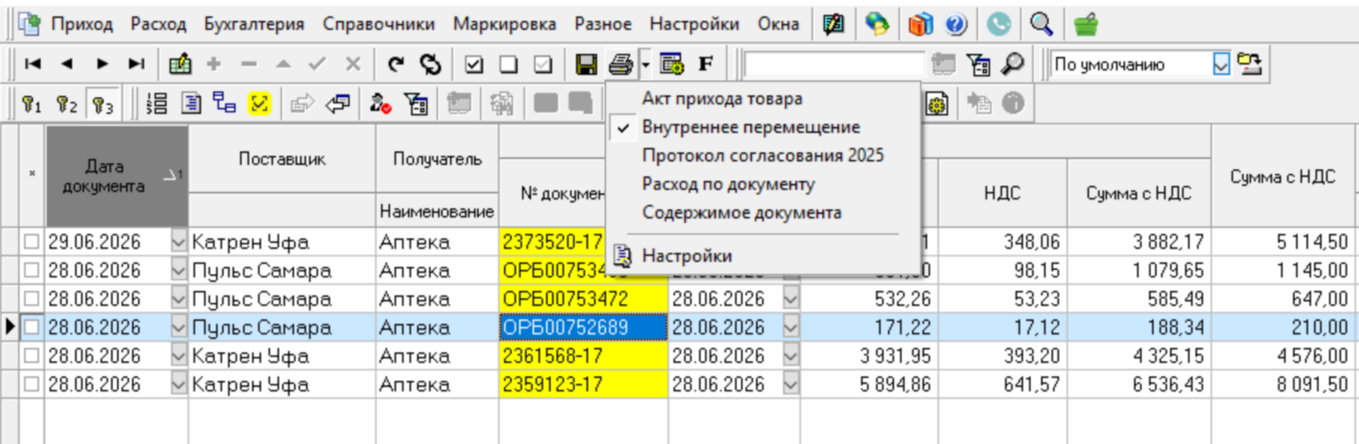Select the key 1 icon
This screenshot has width=1359, height=444.
click(33, 102)
